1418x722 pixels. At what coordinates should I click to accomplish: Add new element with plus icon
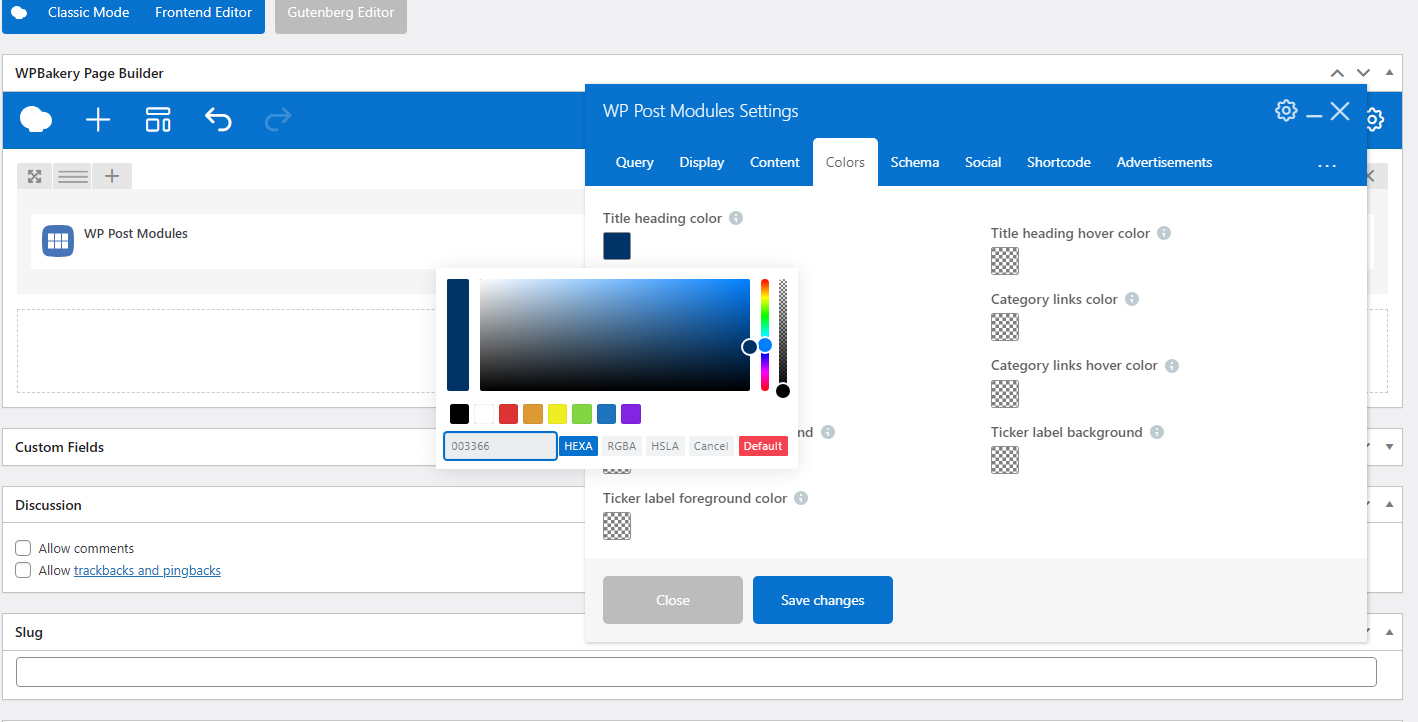(98, 121)
